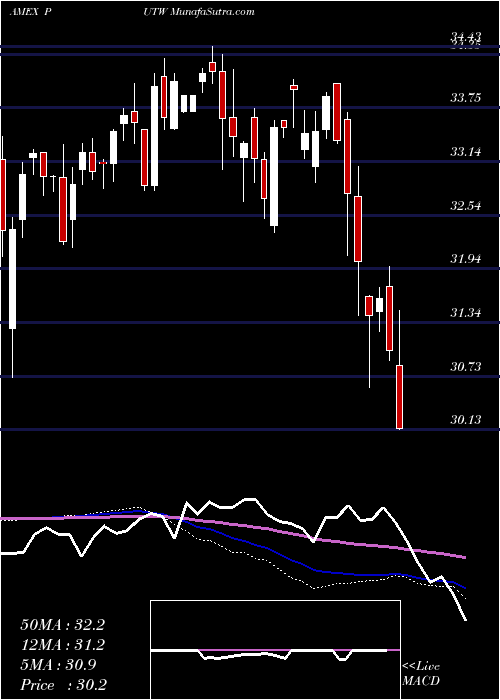This screenshot has width=500, height=700.
Task: Click the 31.94 price axis label
Action: pyautogui.click(x=466, y=258)
